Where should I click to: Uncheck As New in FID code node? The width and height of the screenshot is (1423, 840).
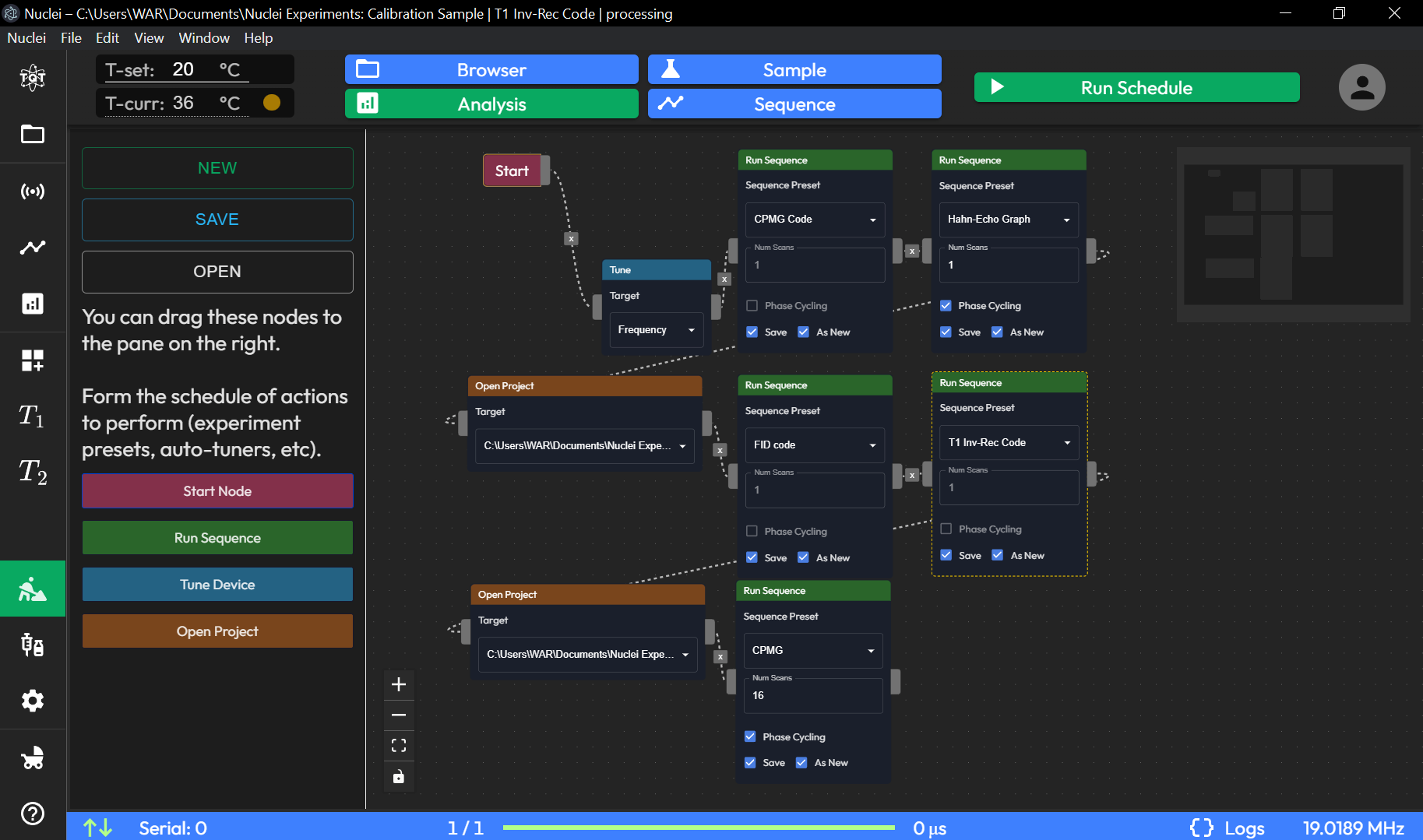(x=803, y=557)
